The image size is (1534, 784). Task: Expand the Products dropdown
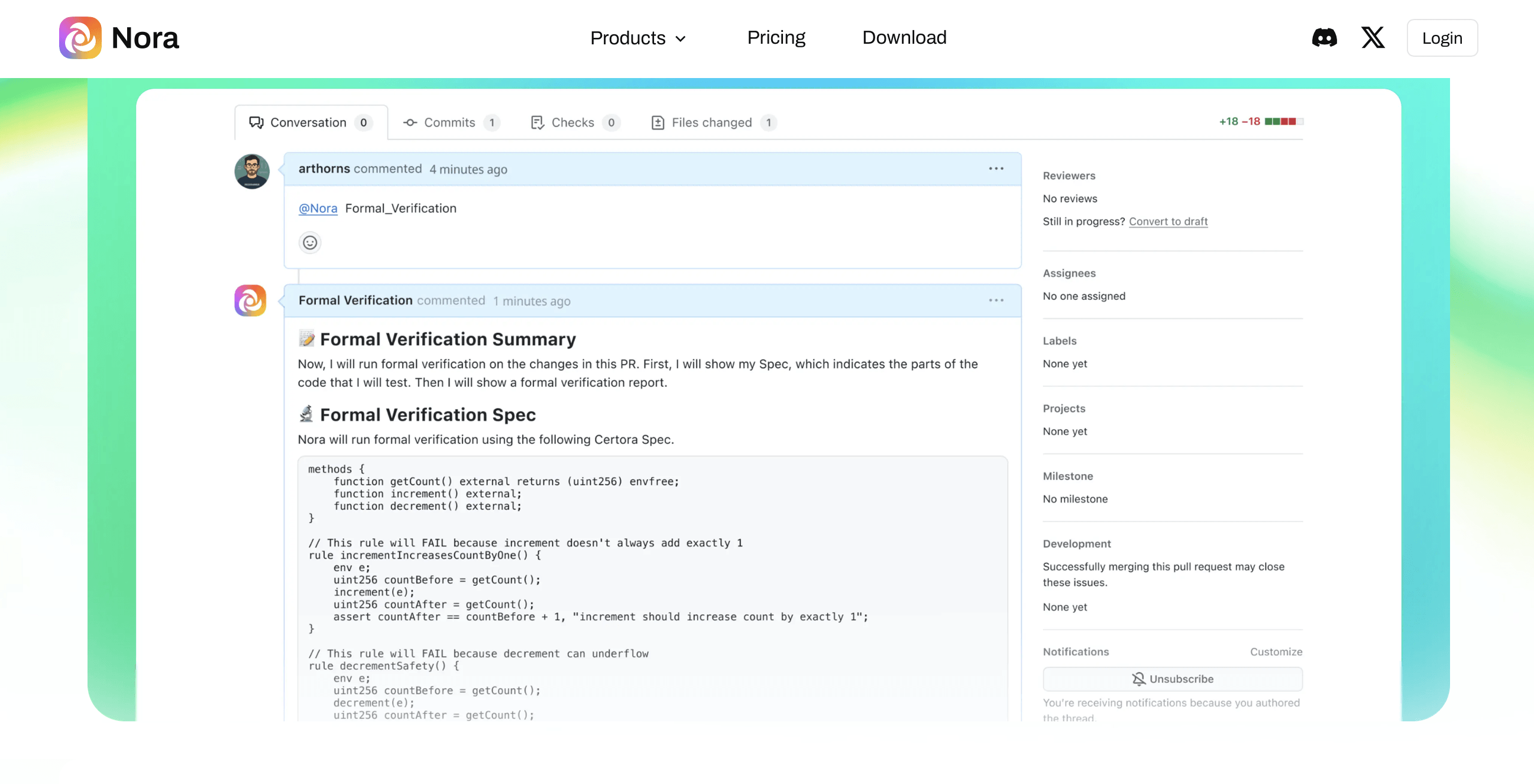[x=637, y=37]
